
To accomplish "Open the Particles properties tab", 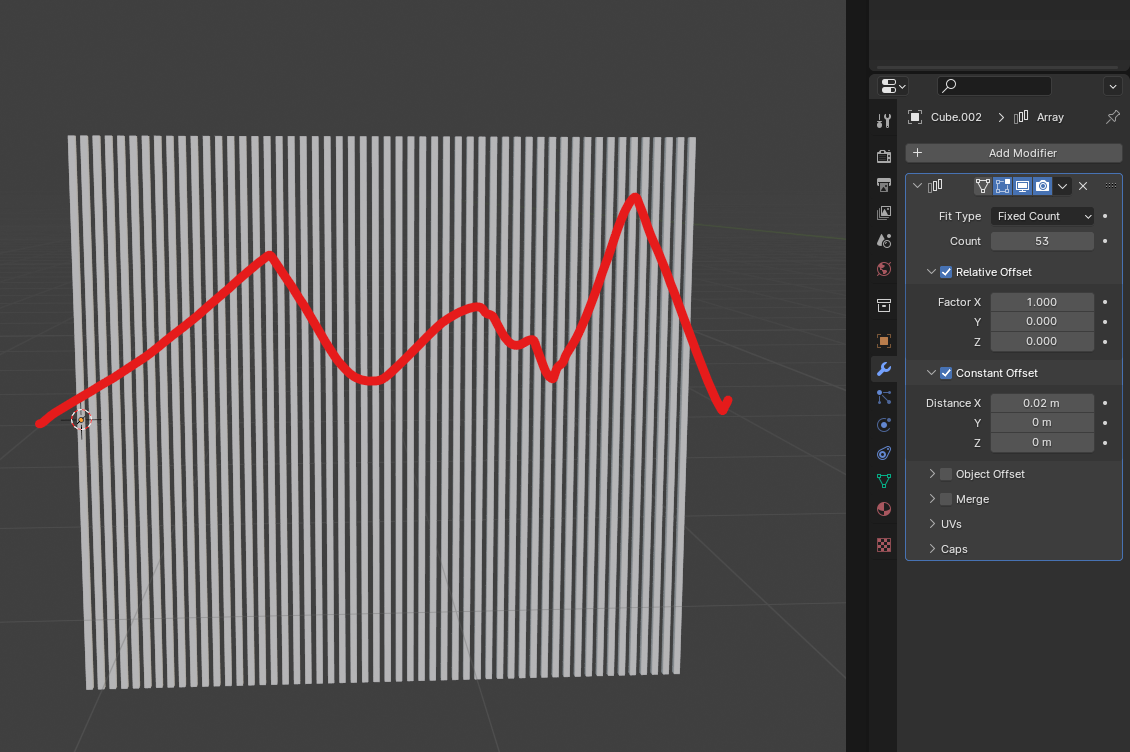I will click(884, 397).
